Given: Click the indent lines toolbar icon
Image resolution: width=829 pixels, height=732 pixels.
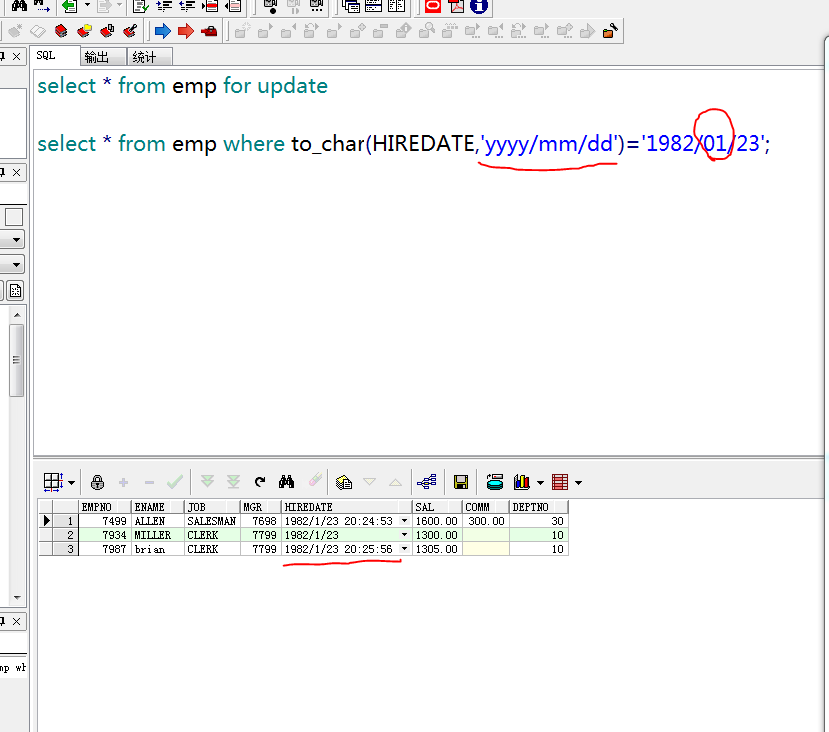Looking at the screenshot, I should pyautogui.click(x=164, y=6).
